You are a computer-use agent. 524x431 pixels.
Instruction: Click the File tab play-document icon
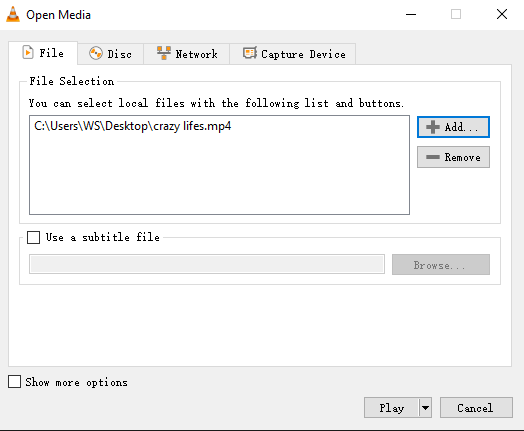(28, 52)
